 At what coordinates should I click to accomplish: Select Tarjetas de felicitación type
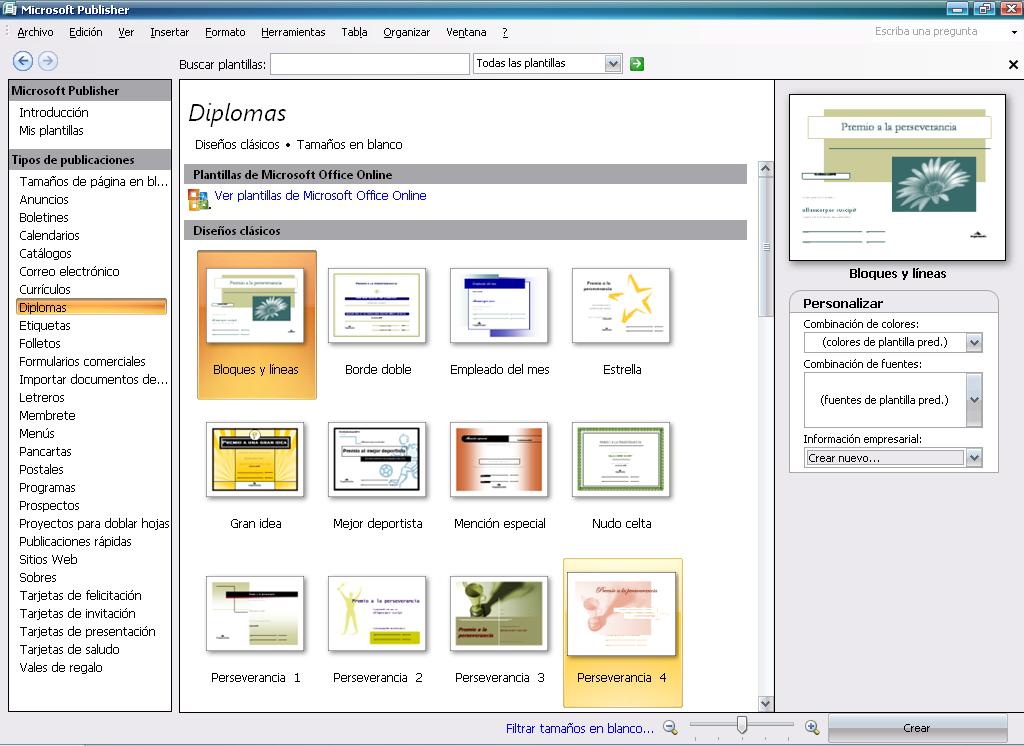click(x=80, y=596)
